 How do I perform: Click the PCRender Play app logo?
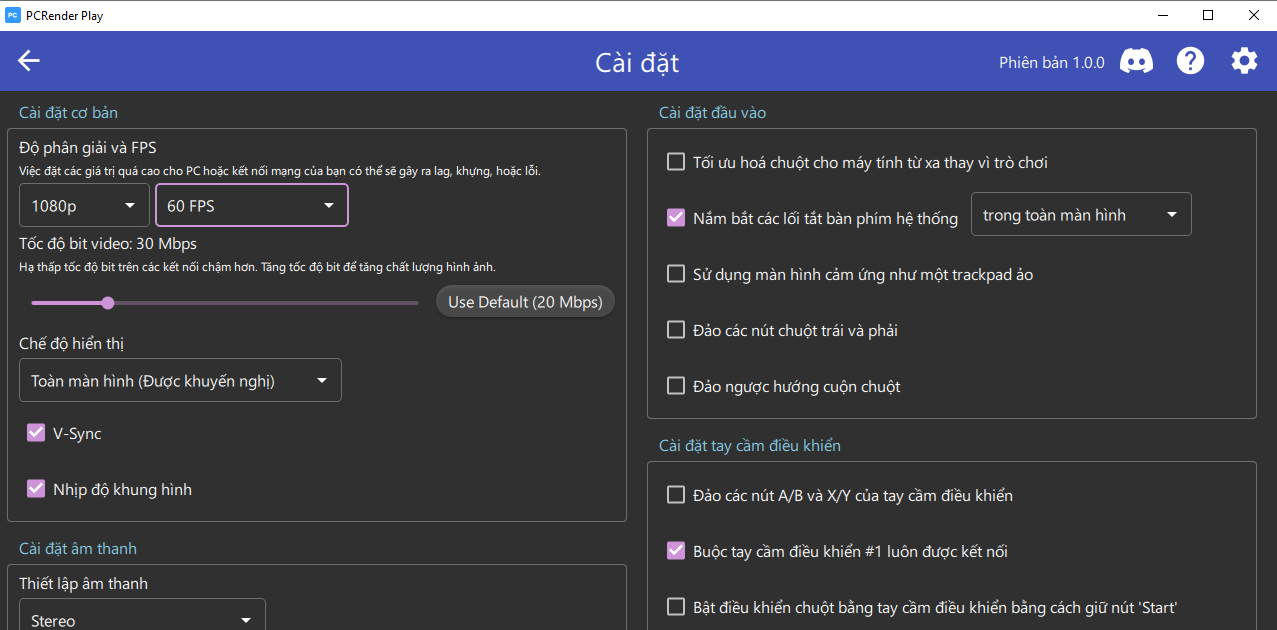pyautogui.click(x=13, y=15)
